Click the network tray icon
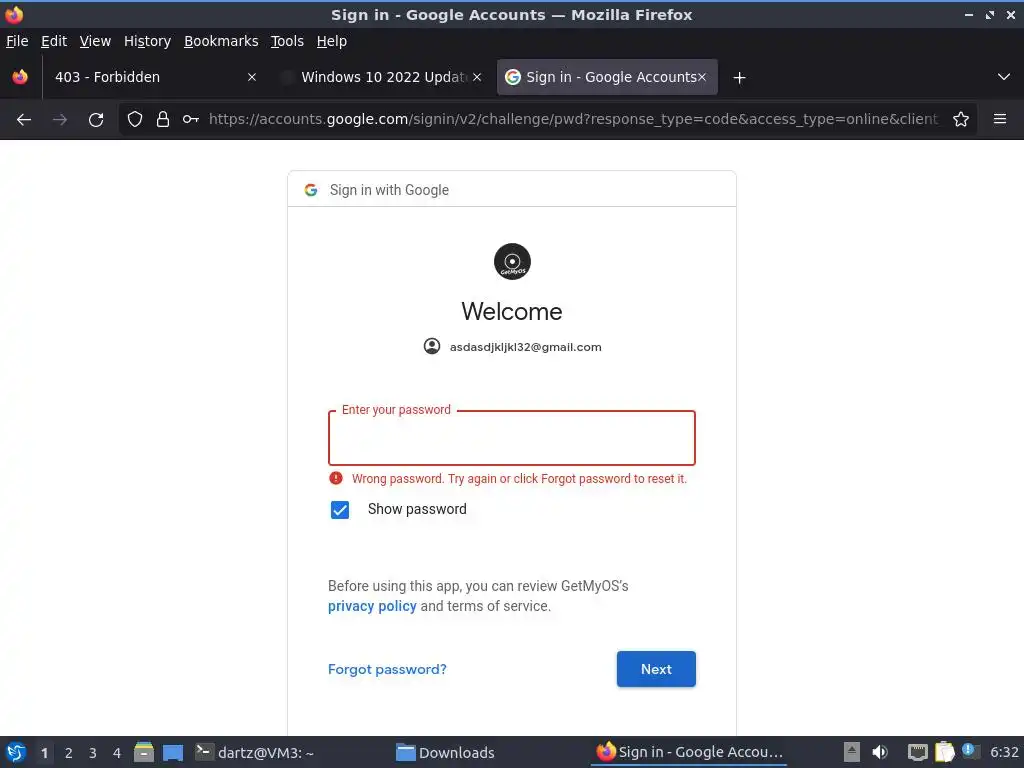The image size is (1024, 768). tap(918, 752)
